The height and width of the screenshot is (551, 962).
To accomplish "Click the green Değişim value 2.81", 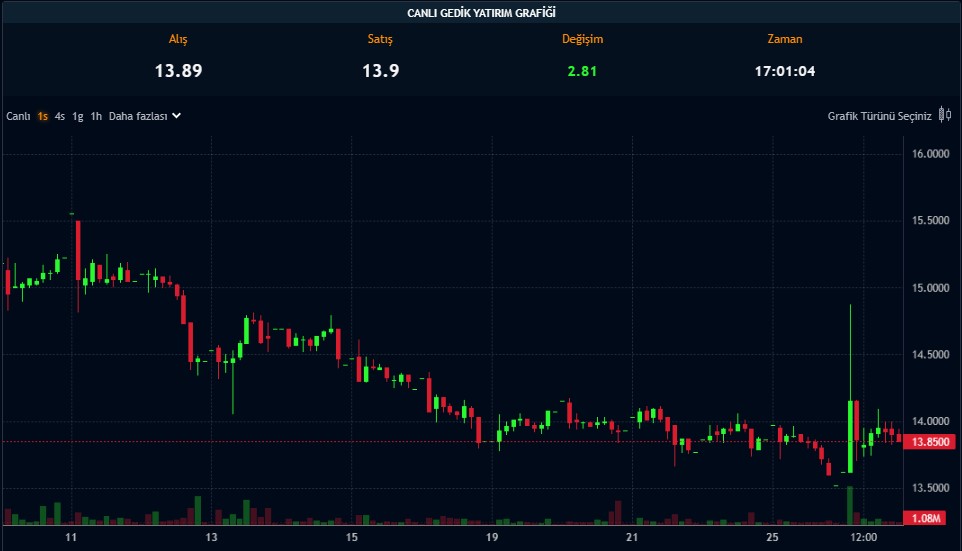I will coord(581,71).
